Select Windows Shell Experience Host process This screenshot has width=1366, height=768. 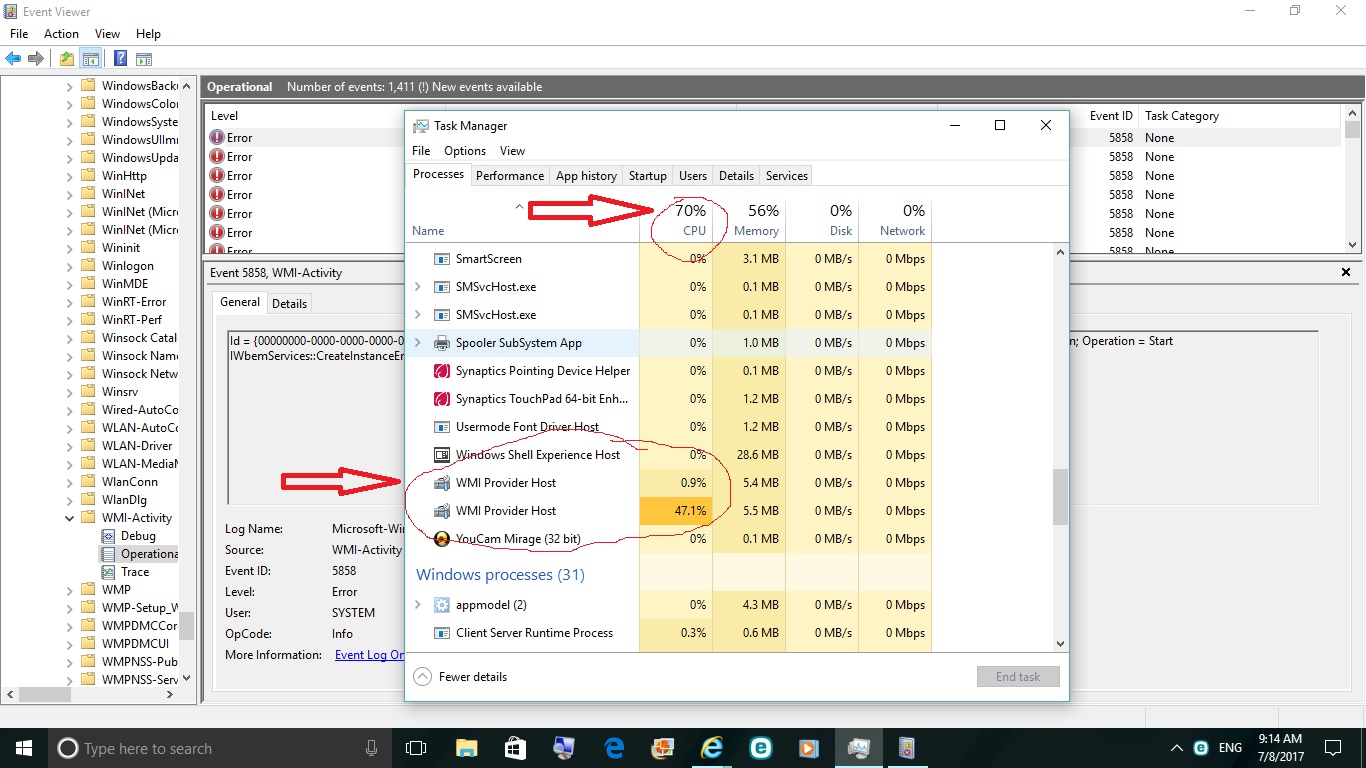[670, 455]
